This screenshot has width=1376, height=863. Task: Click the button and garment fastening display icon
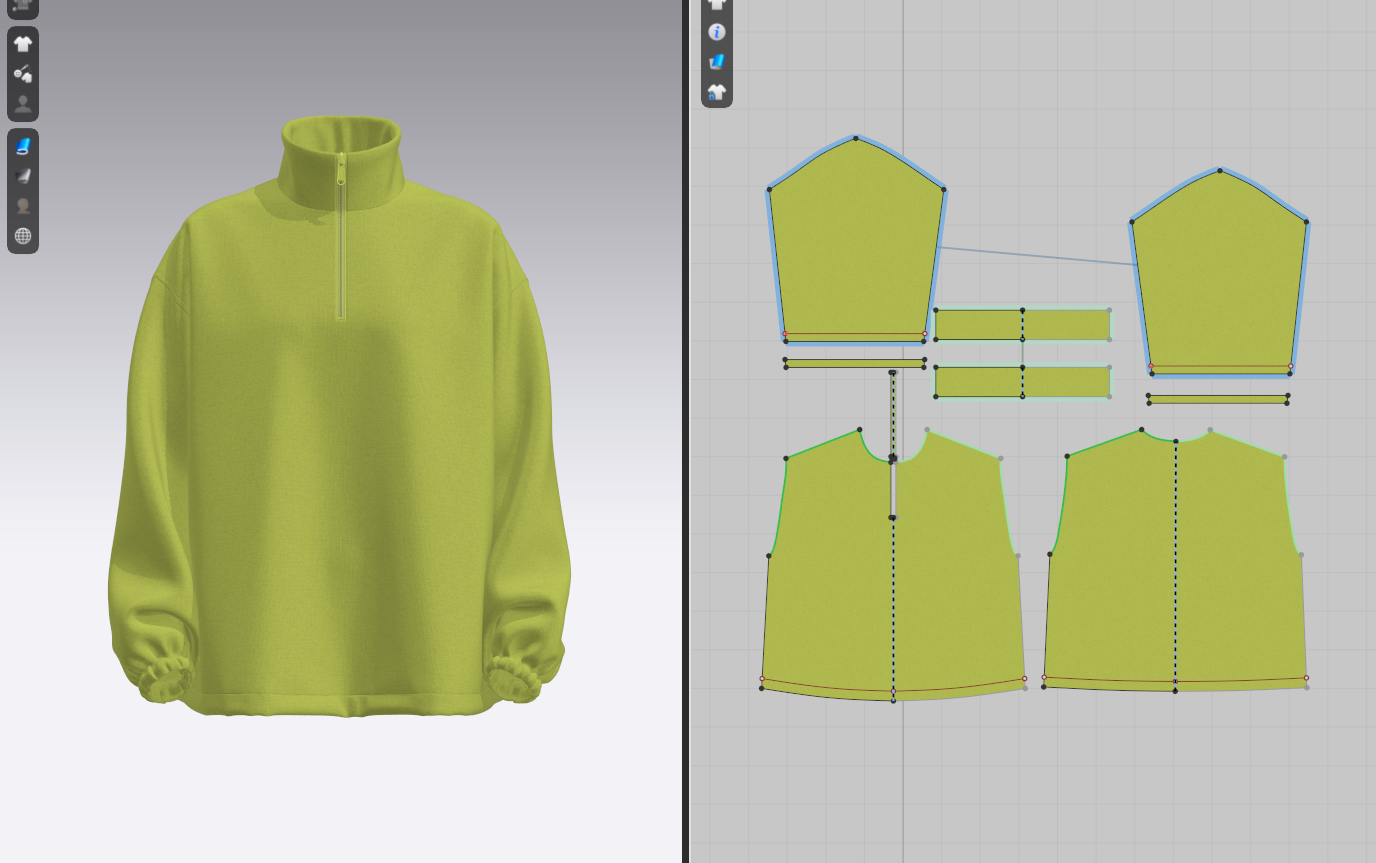[x=23, y=74]
